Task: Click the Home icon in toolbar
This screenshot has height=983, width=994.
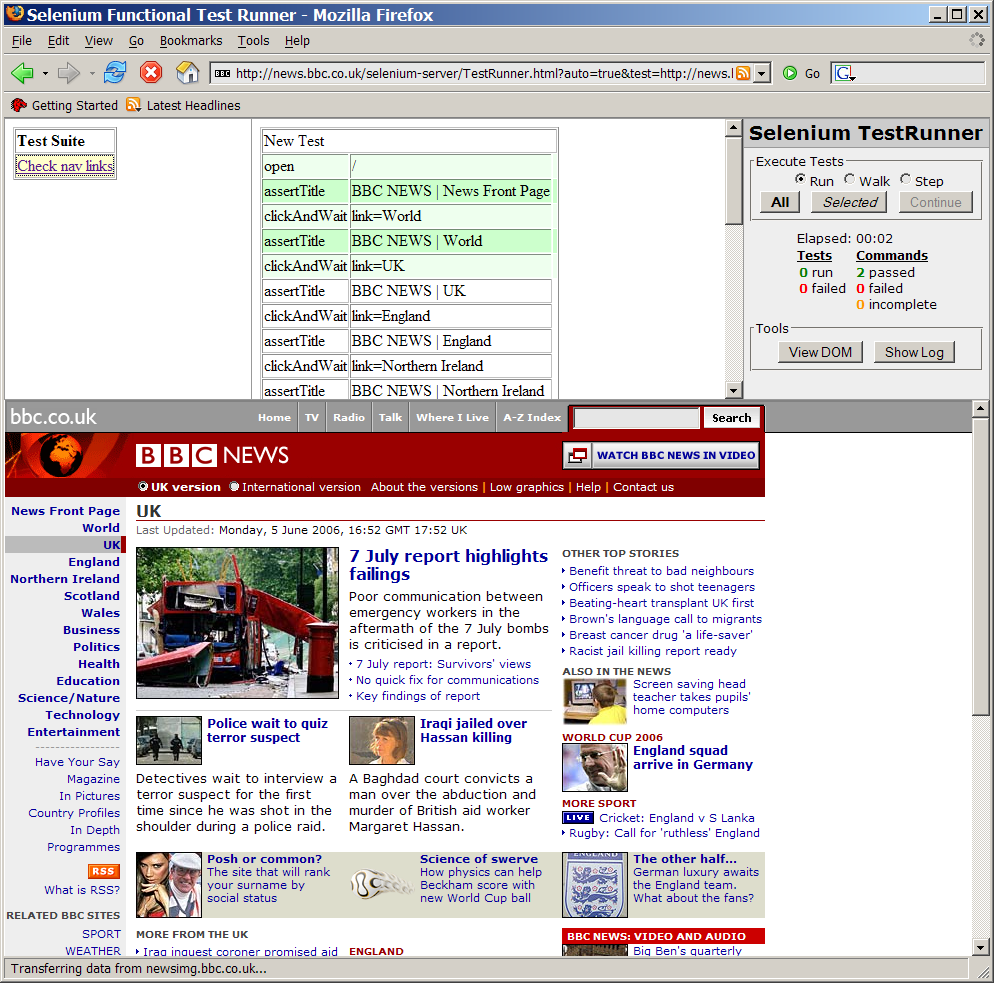Action: point(188,73)
